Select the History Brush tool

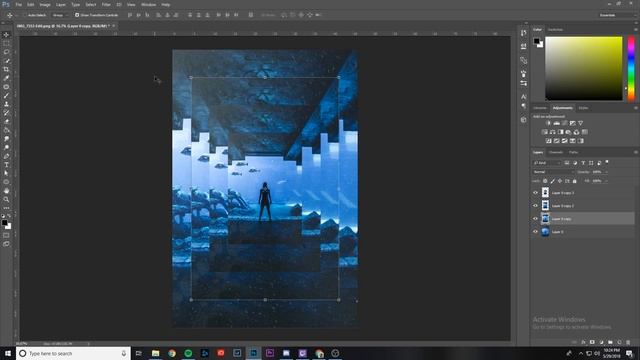click(6, 113)
